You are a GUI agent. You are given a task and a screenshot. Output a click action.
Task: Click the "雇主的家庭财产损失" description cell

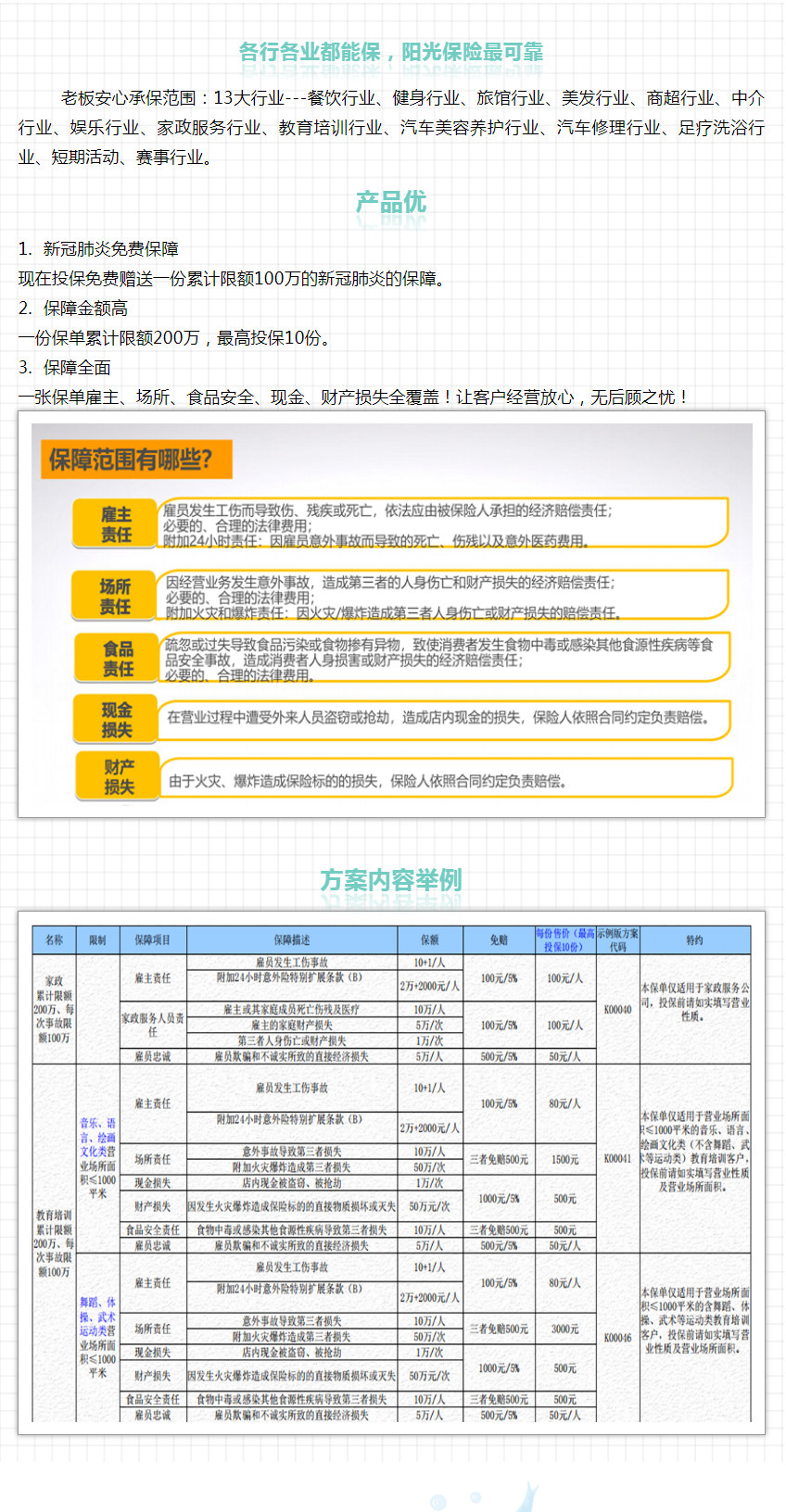coord(292,1025)
